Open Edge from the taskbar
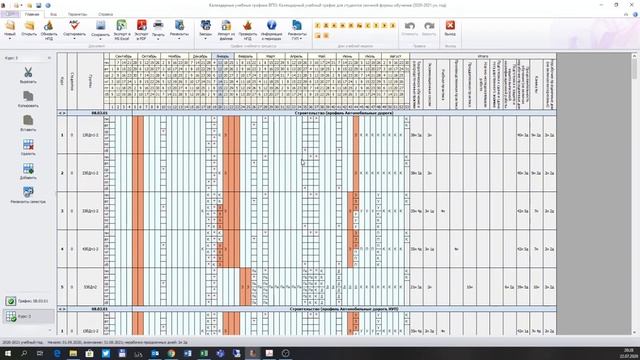The width and height of the screenshot is (640, 360). pyautogui.click(x=57, y=353)
